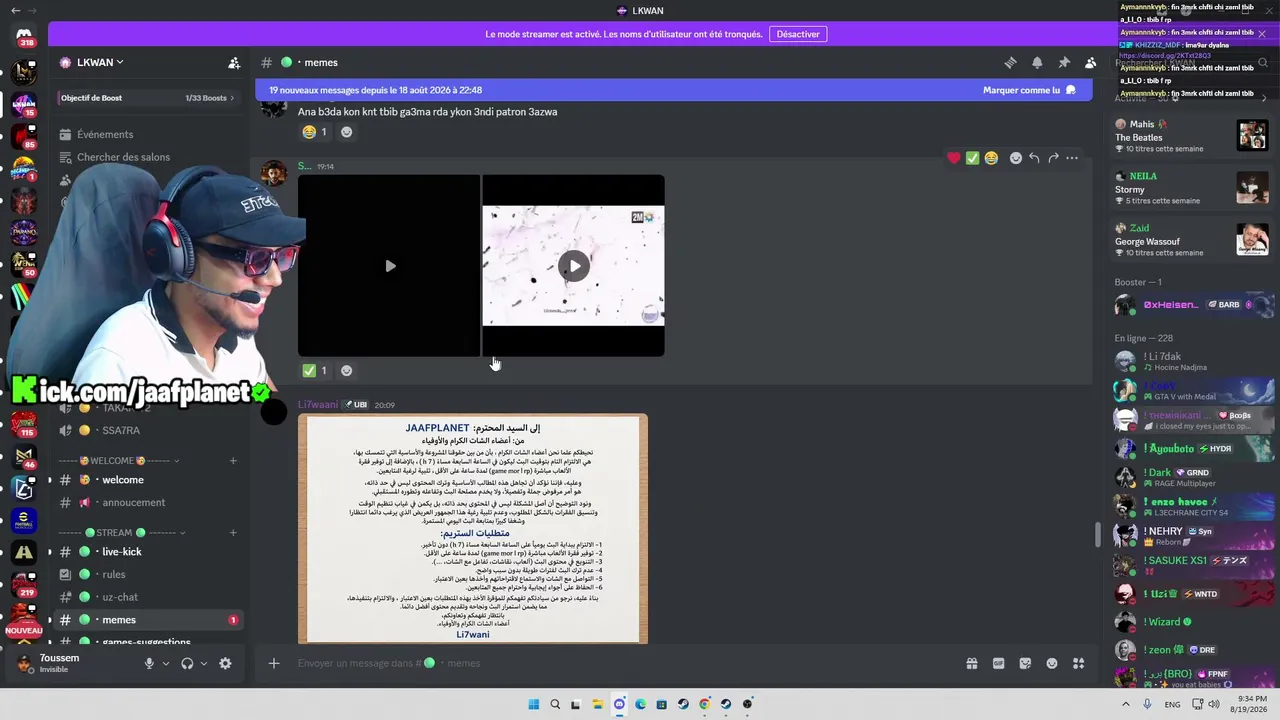1280x720 pixels.
Task: Open the sticker picker
Action: tap(1025, 663)
